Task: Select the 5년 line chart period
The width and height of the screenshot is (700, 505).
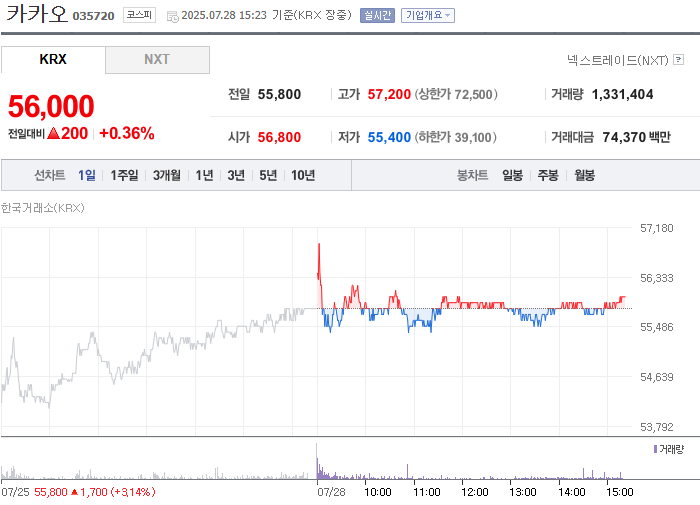Action: point(268,175)
